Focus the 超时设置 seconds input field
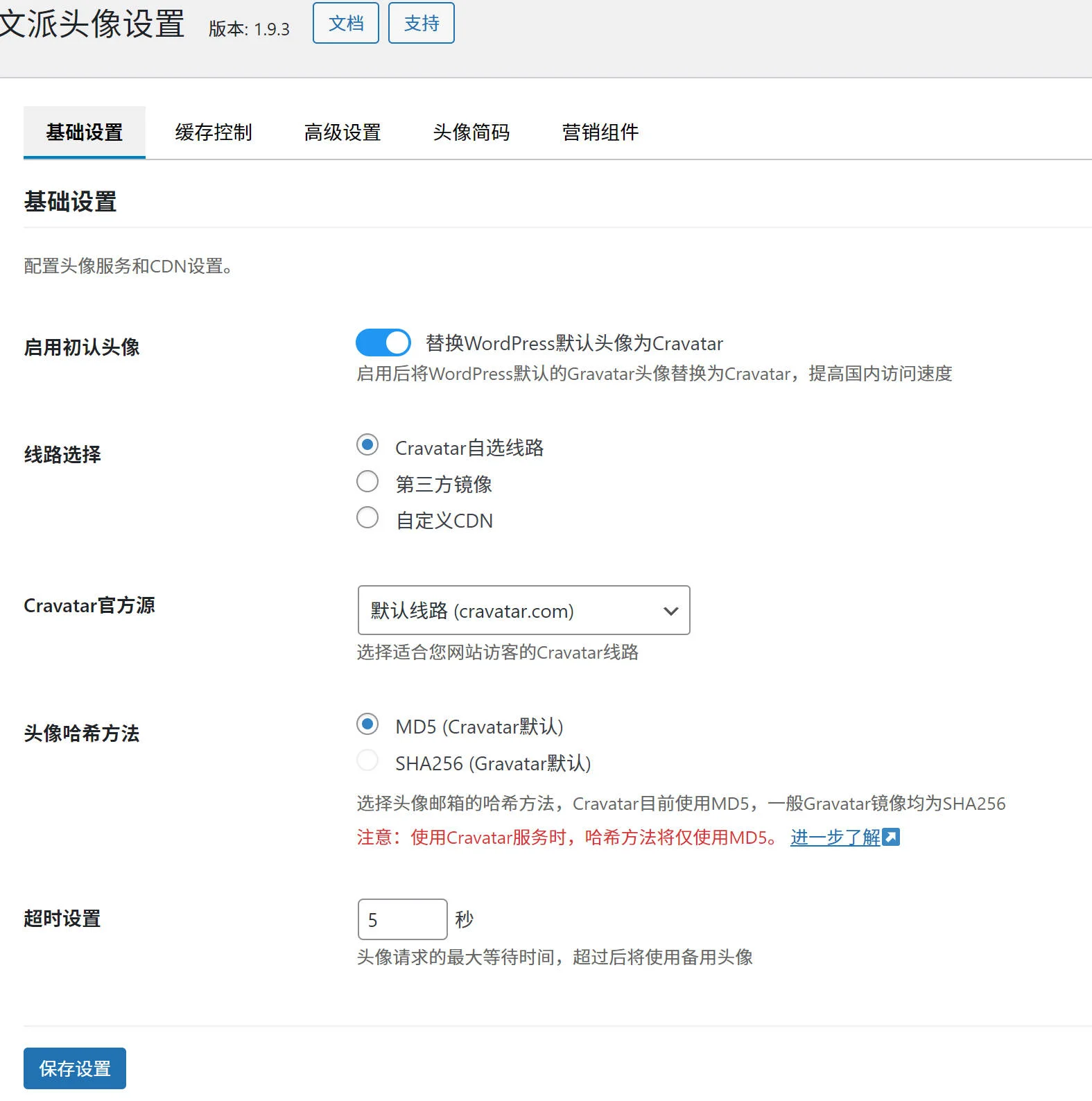 (402, 919)
